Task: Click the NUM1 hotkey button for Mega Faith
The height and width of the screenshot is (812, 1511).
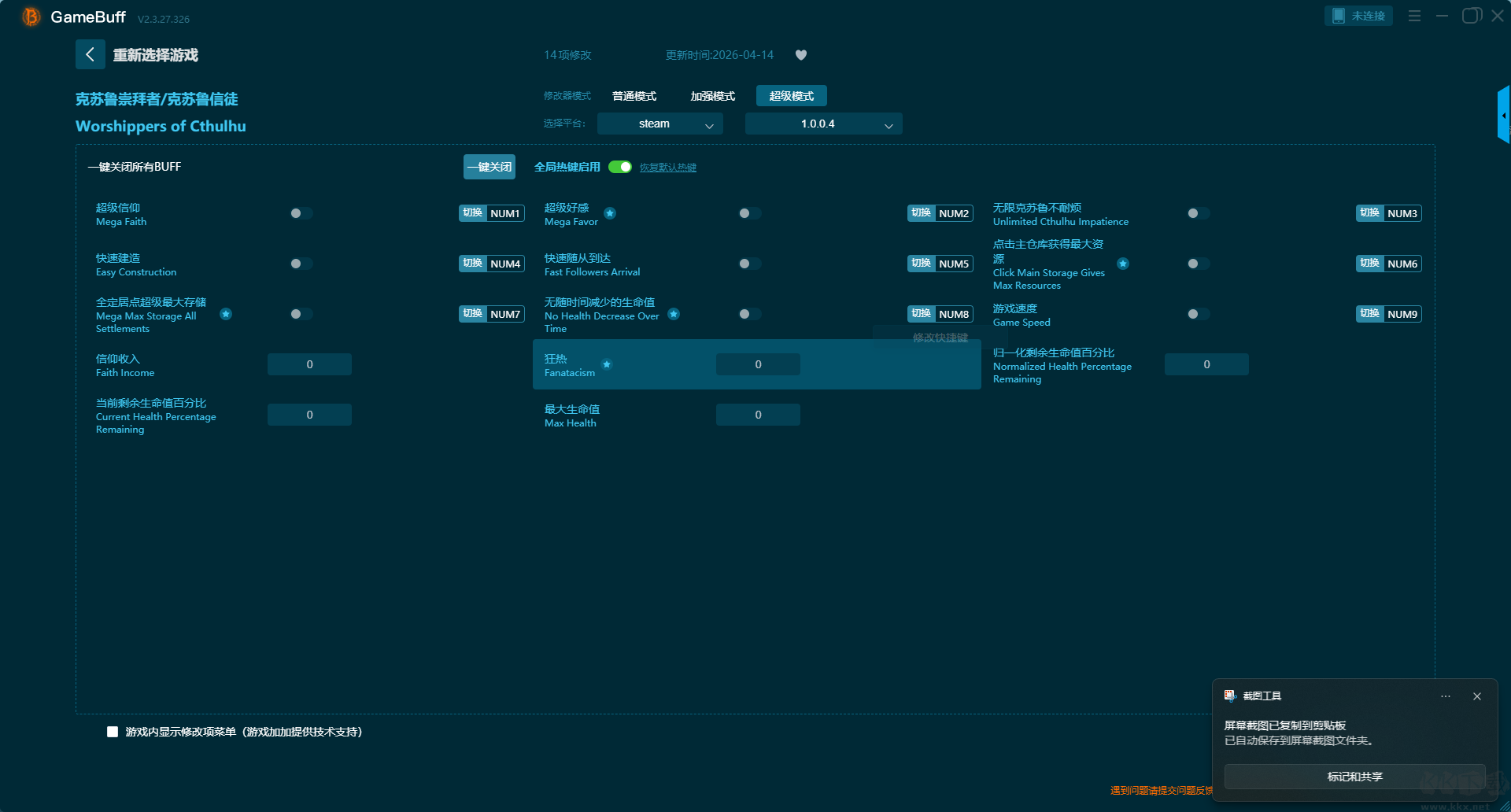Action: pyautogui.click(x=492, y=213)
